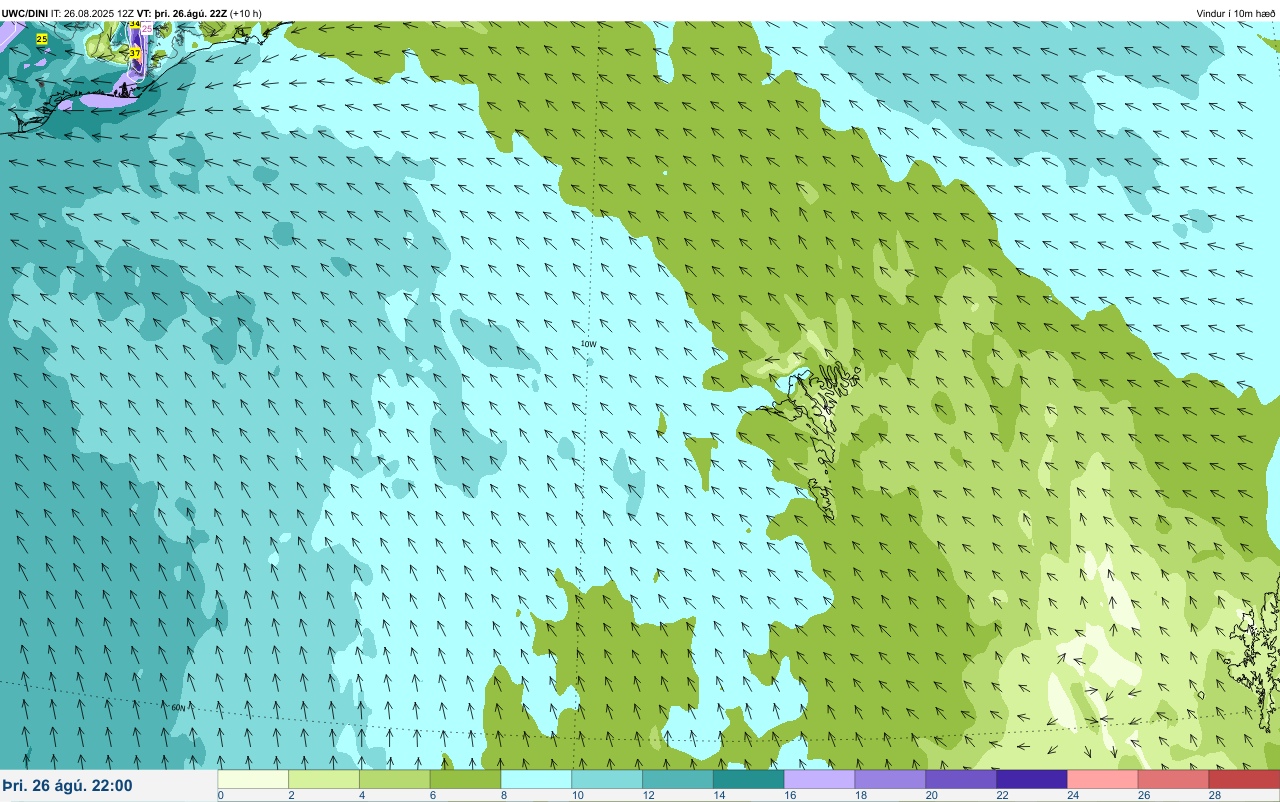
Task: Click the 12–14 m/s teal legend swatch
Action: click(678, 779)
